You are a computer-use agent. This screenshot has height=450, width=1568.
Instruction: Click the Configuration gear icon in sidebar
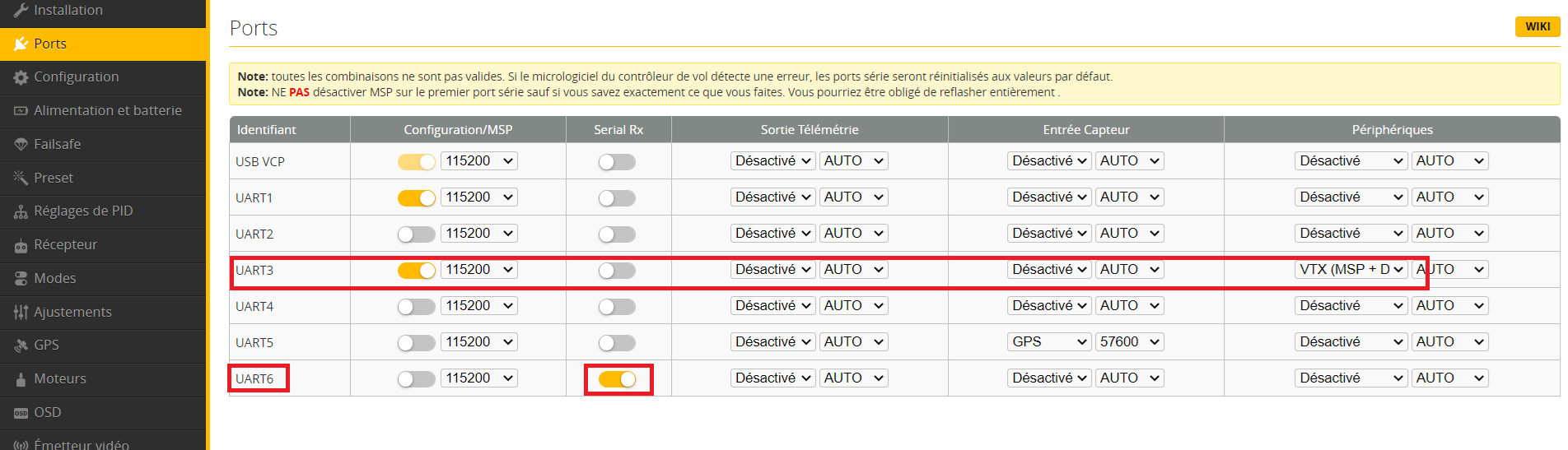point(21,77)
